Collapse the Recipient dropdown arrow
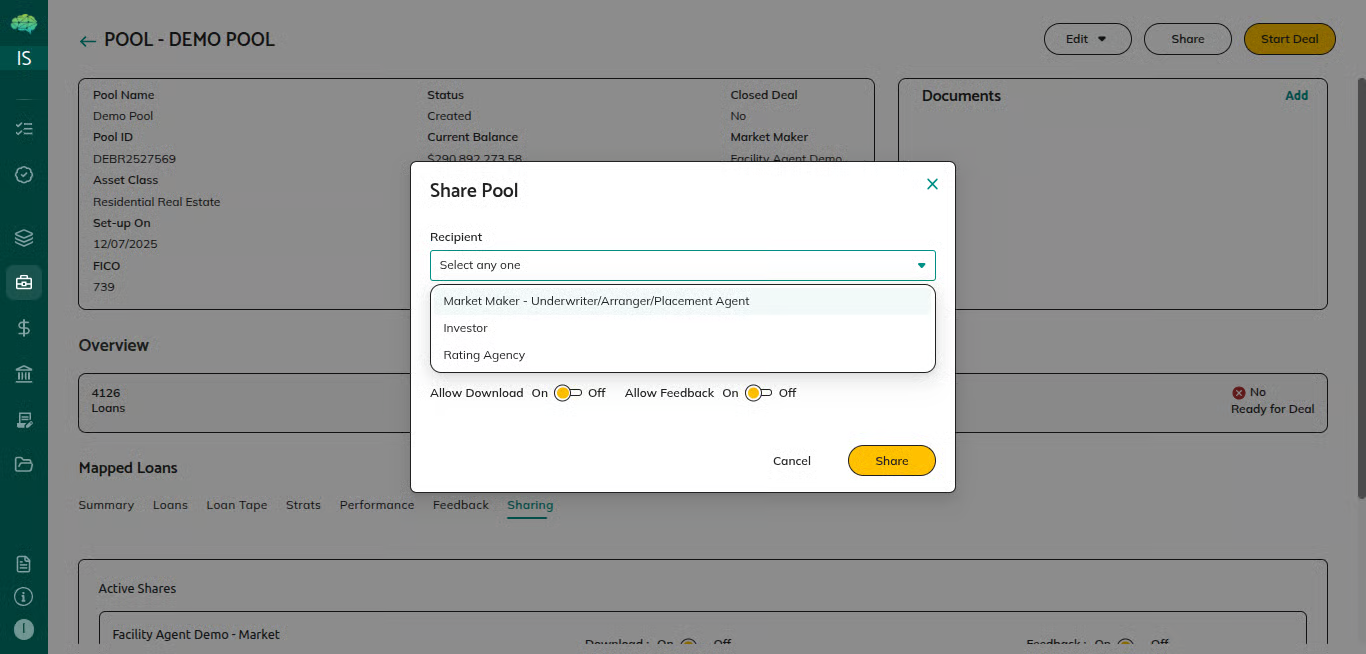This screenshot has height=654, width=1366. coord(921,266)
